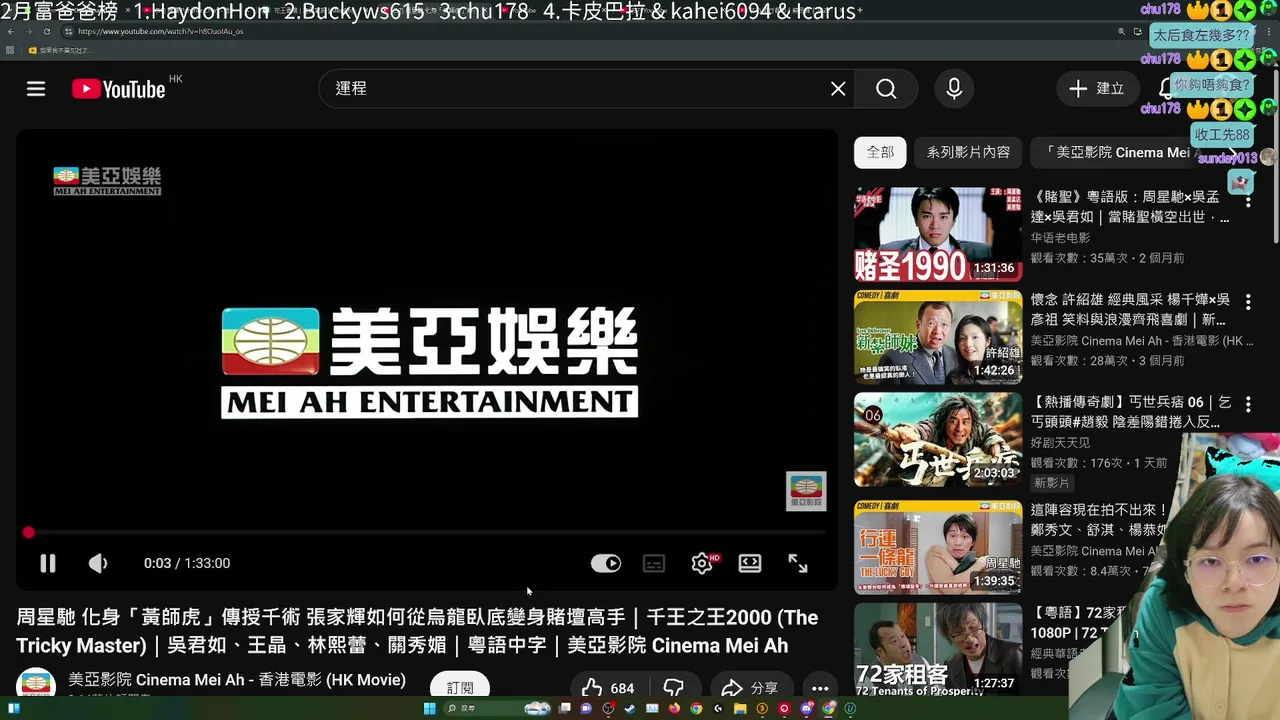Switch to theater mode icon

(x=750, y=563)
